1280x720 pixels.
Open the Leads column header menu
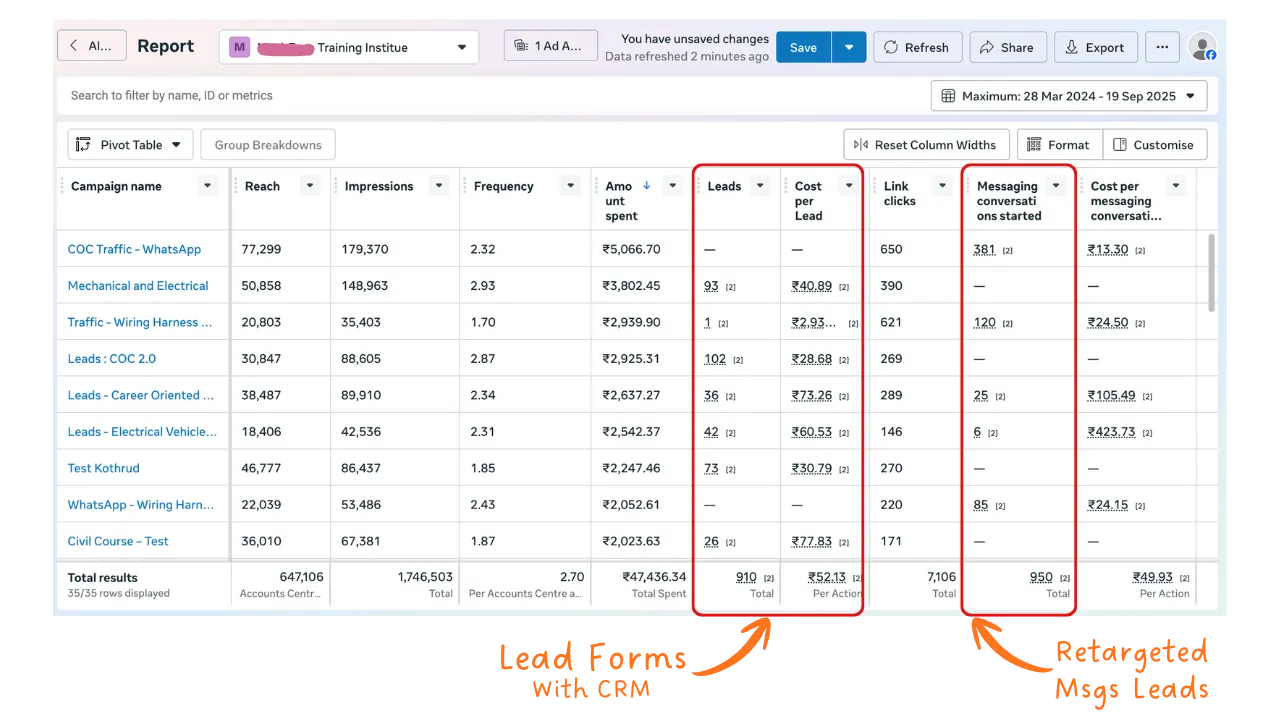coord(761,186)
